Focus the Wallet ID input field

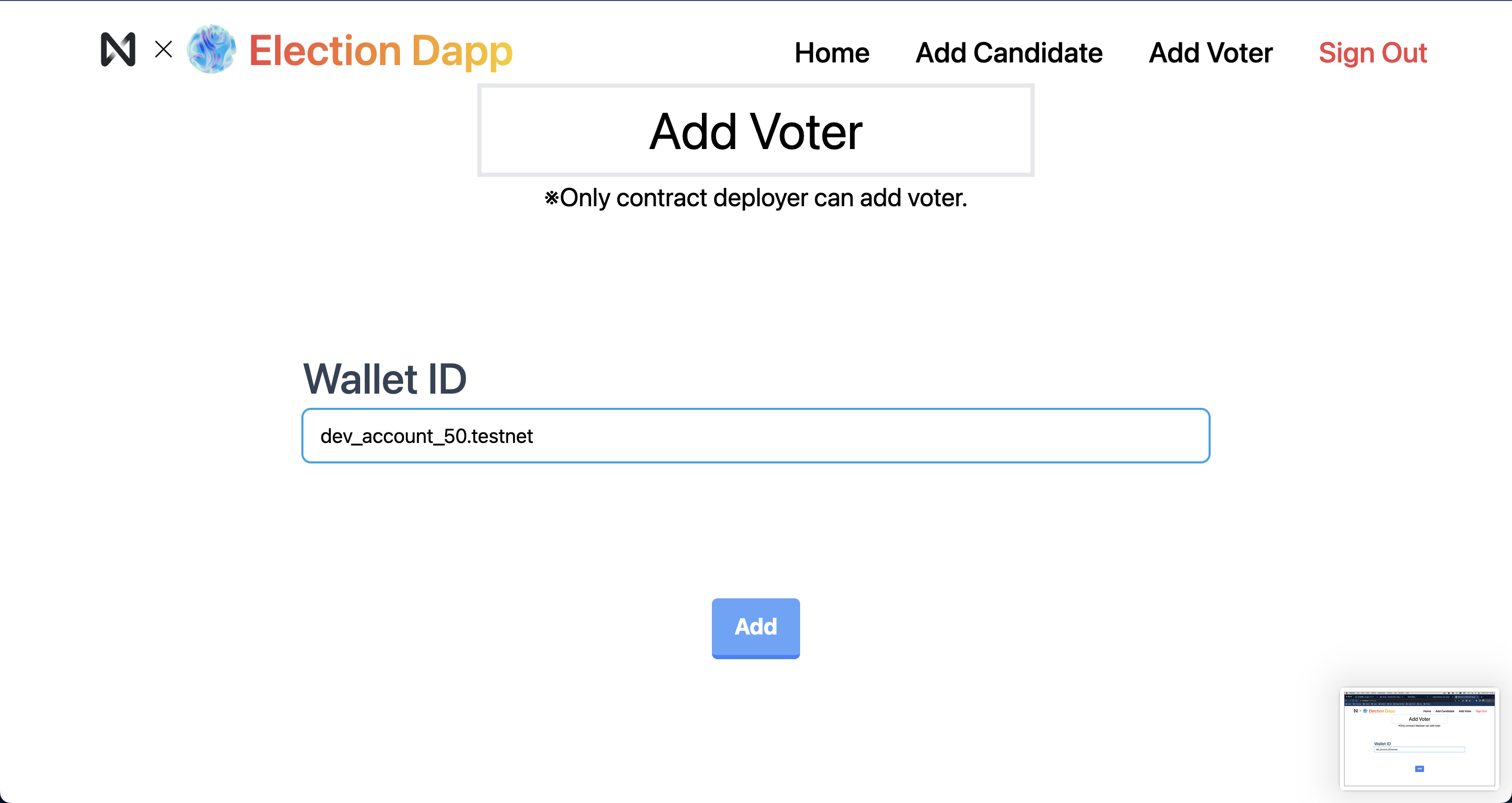(755, 436)
